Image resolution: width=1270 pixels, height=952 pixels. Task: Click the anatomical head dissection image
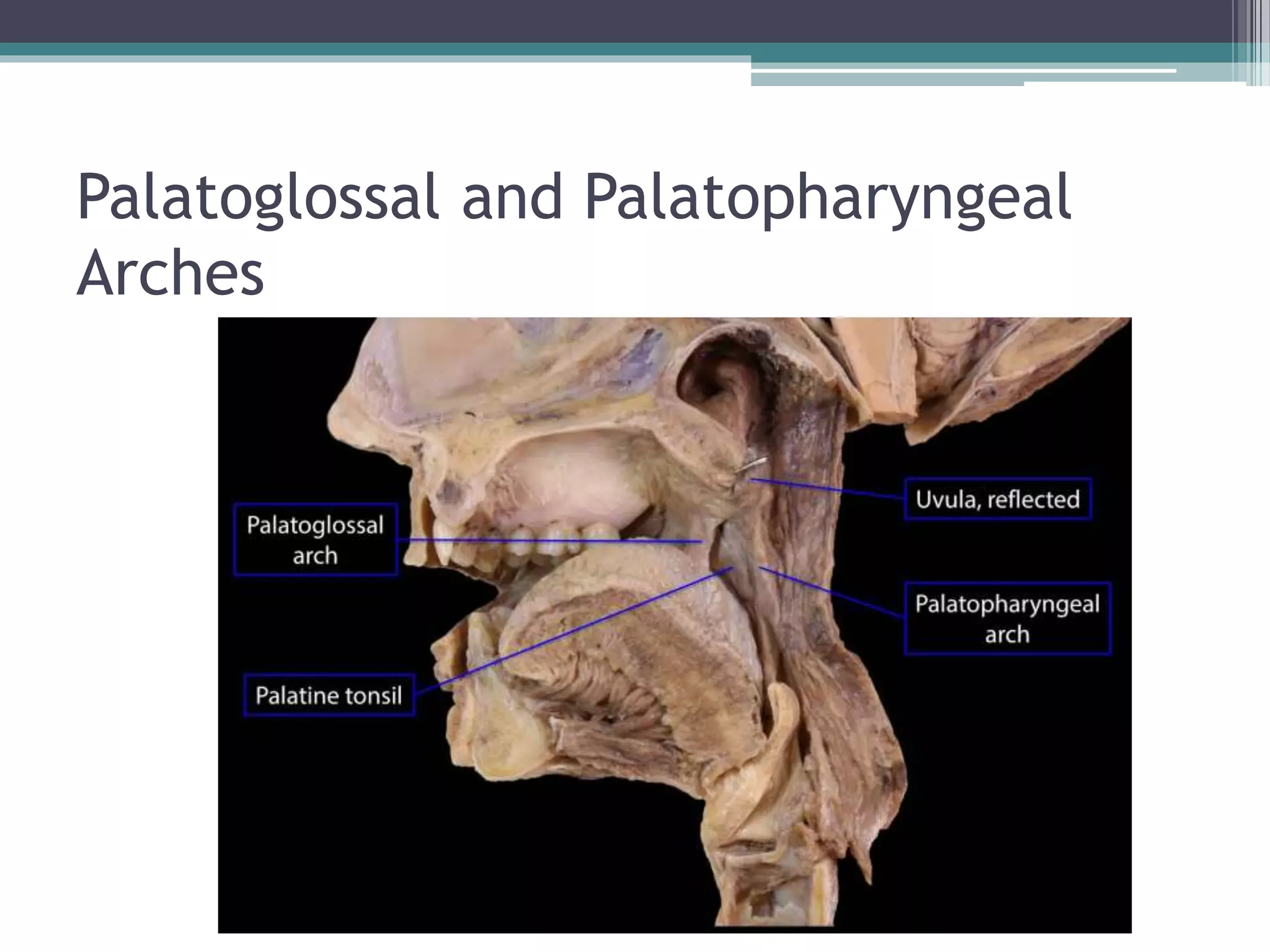(675, 625)
